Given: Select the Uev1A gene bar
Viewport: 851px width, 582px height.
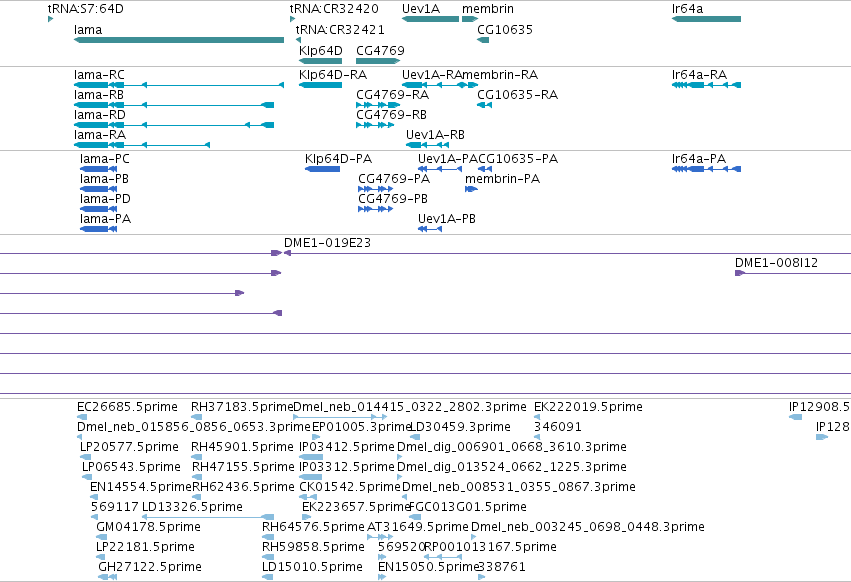Looking at the screenshot, I should point(430,19).
